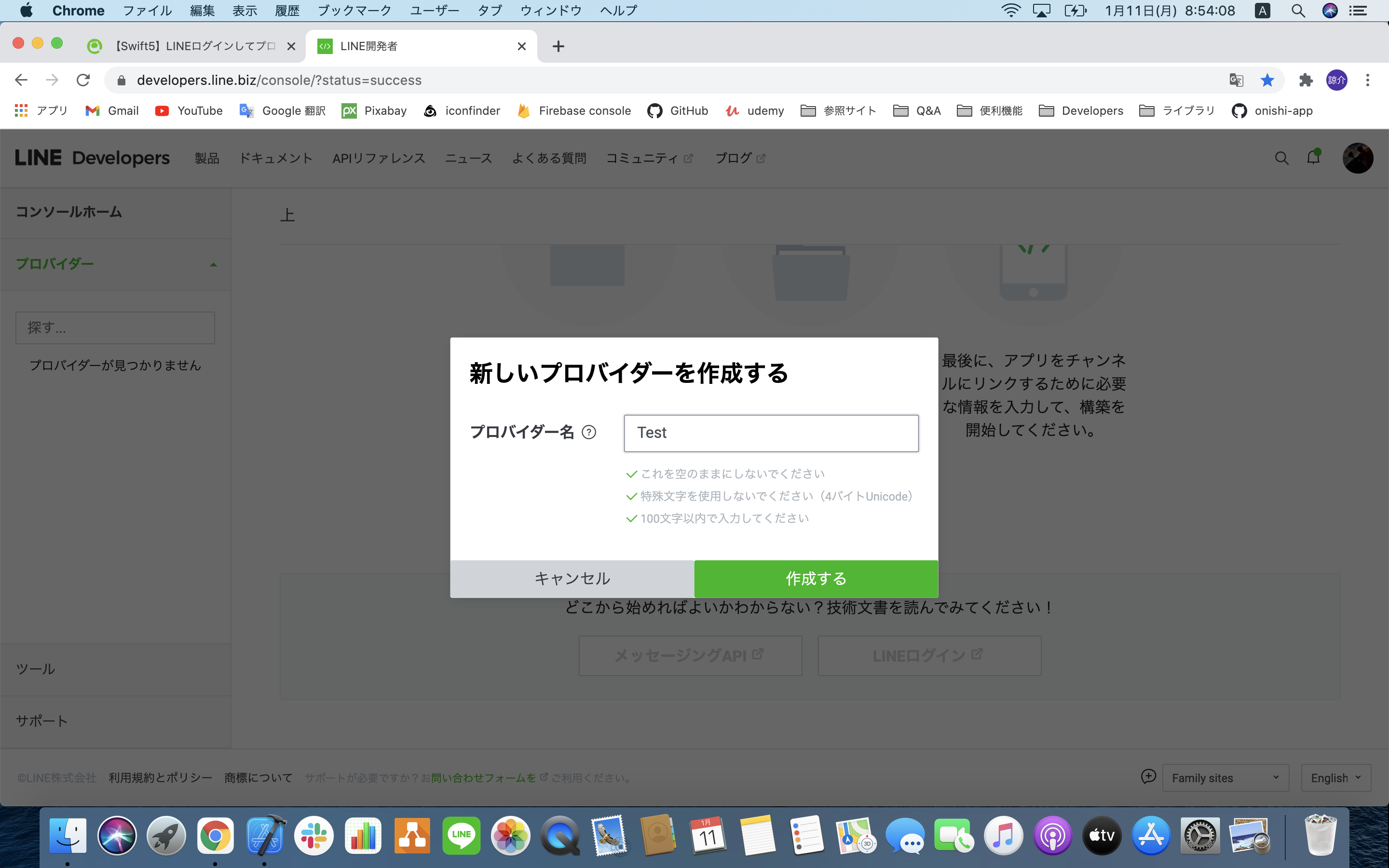This screenshot has width=1389, height=868.
Task: Click the キャンセル (Cancel) button
Action: [572, 579]
